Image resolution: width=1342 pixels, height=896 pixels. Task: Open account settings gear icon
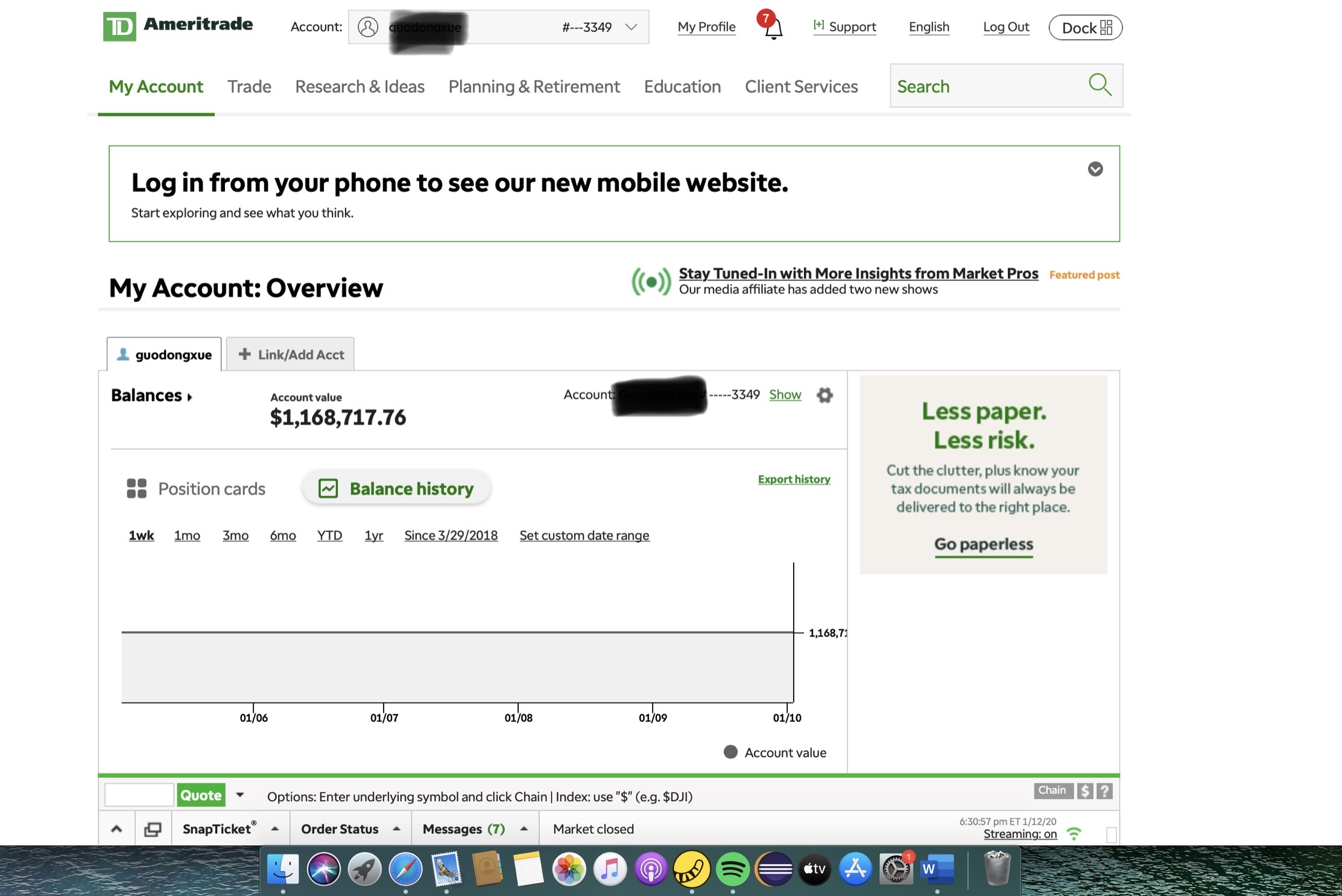coord(825,395)
